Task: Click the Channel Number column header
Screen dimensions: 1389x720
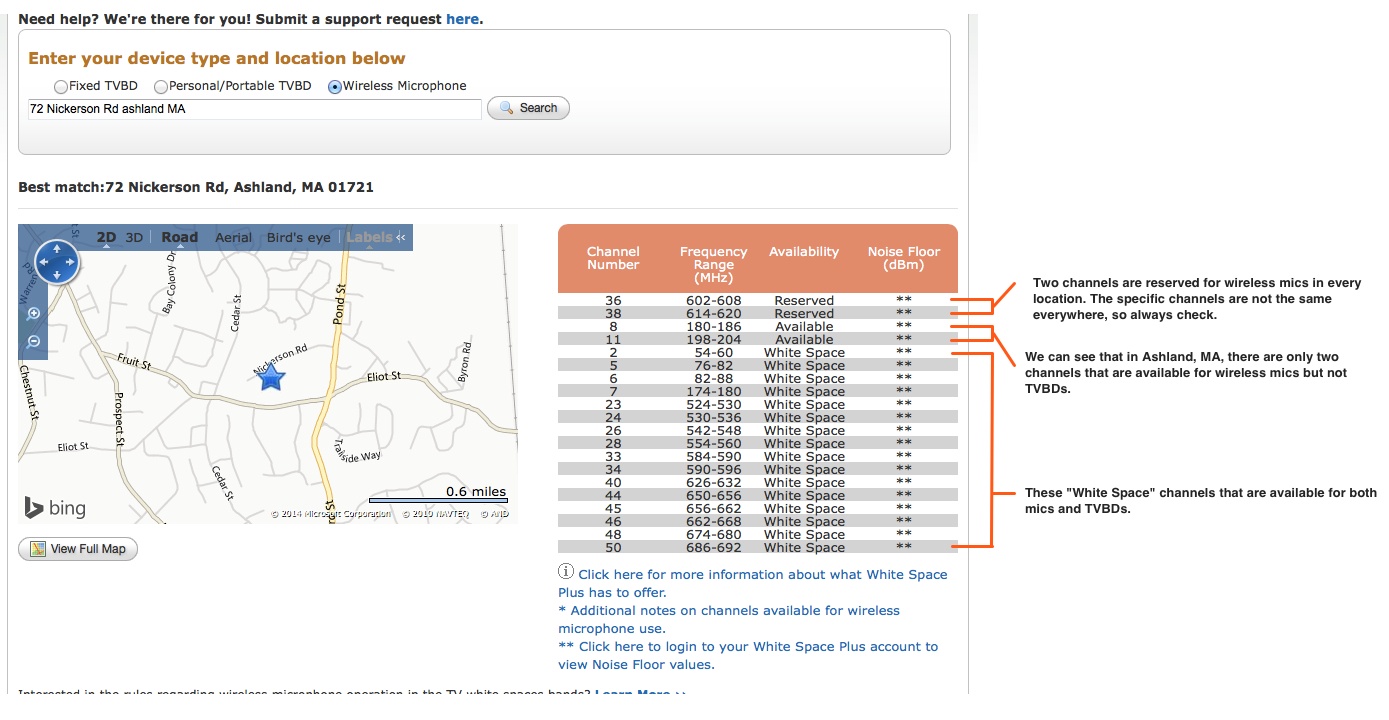Action: click(x=613, y=258)
